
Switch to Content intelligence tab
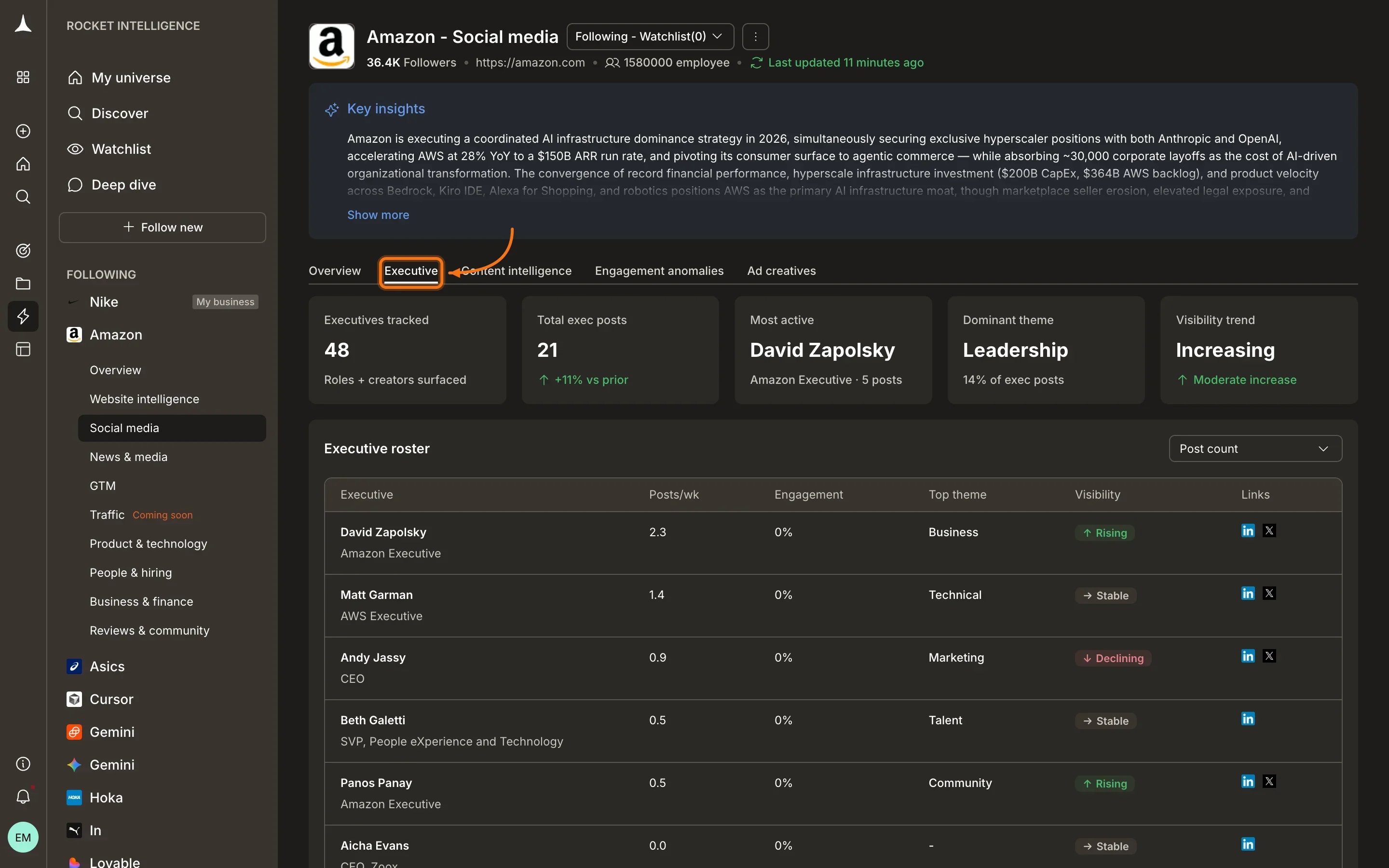point(516,271)
